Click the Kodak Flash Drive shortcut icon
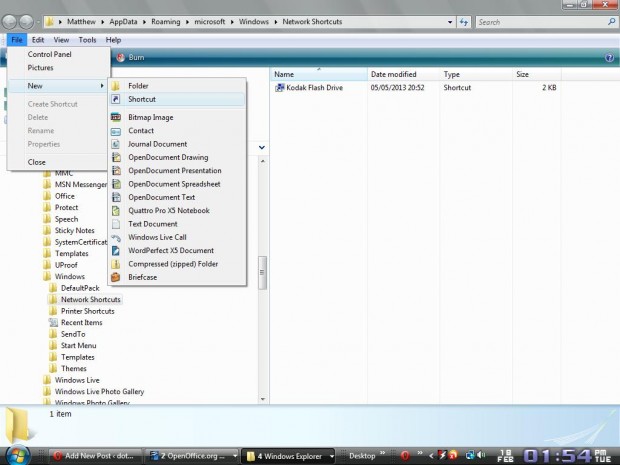The height and width of the screenshot is (465, 620). coord(281,88)
